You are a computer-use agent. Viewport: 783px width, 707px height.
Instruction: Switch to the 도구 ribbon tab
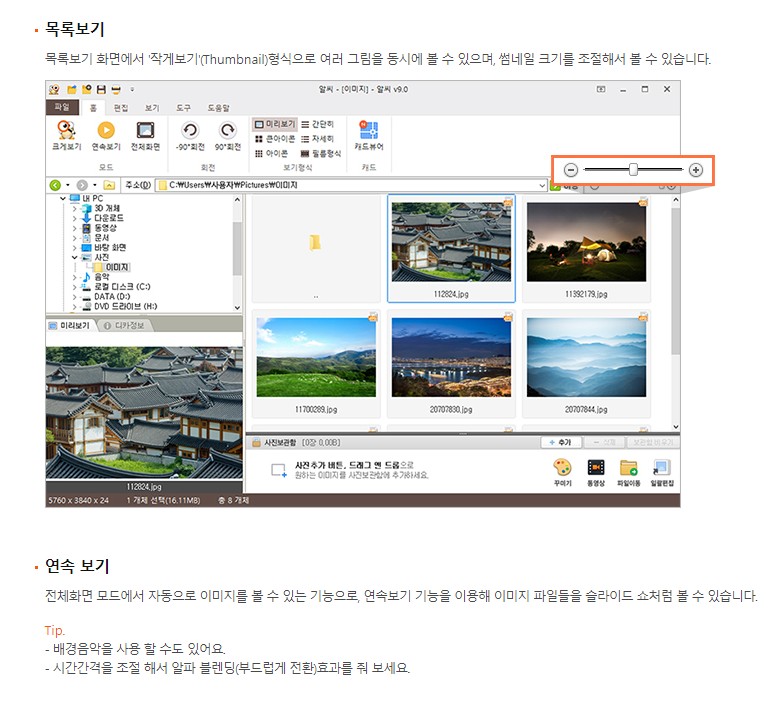183,108
